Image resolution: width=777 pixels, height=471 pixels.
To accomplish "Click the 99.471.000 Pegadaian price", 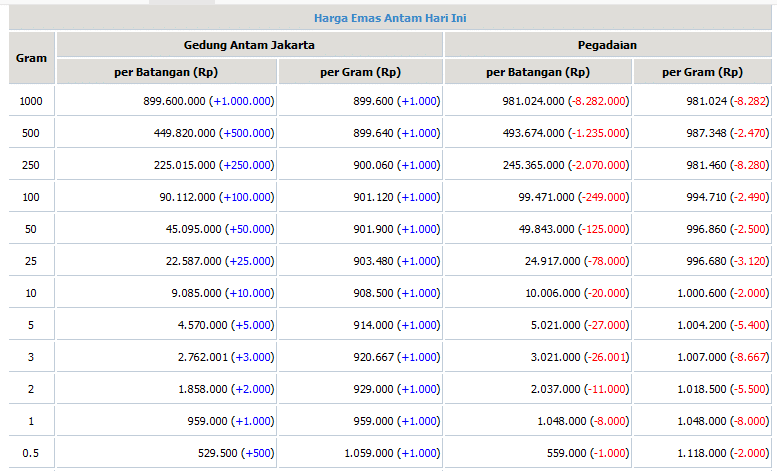I will coord(546,197).
